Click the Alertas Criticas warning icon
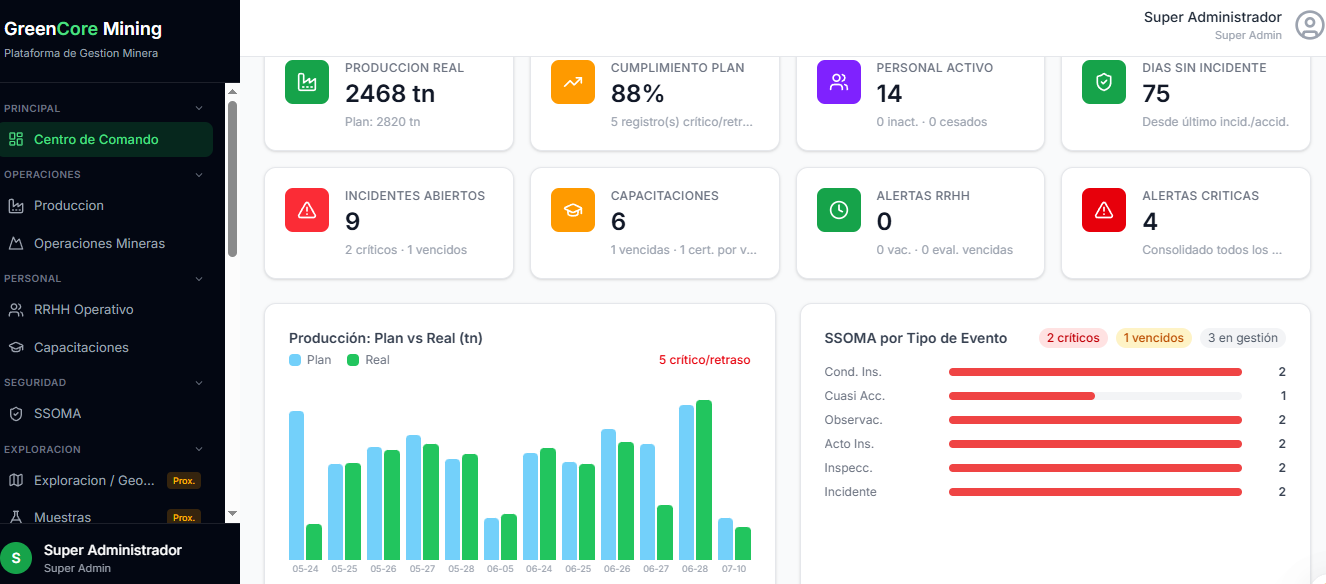The width and height of the screenshot is (1326, 584). coord(1104,209)
